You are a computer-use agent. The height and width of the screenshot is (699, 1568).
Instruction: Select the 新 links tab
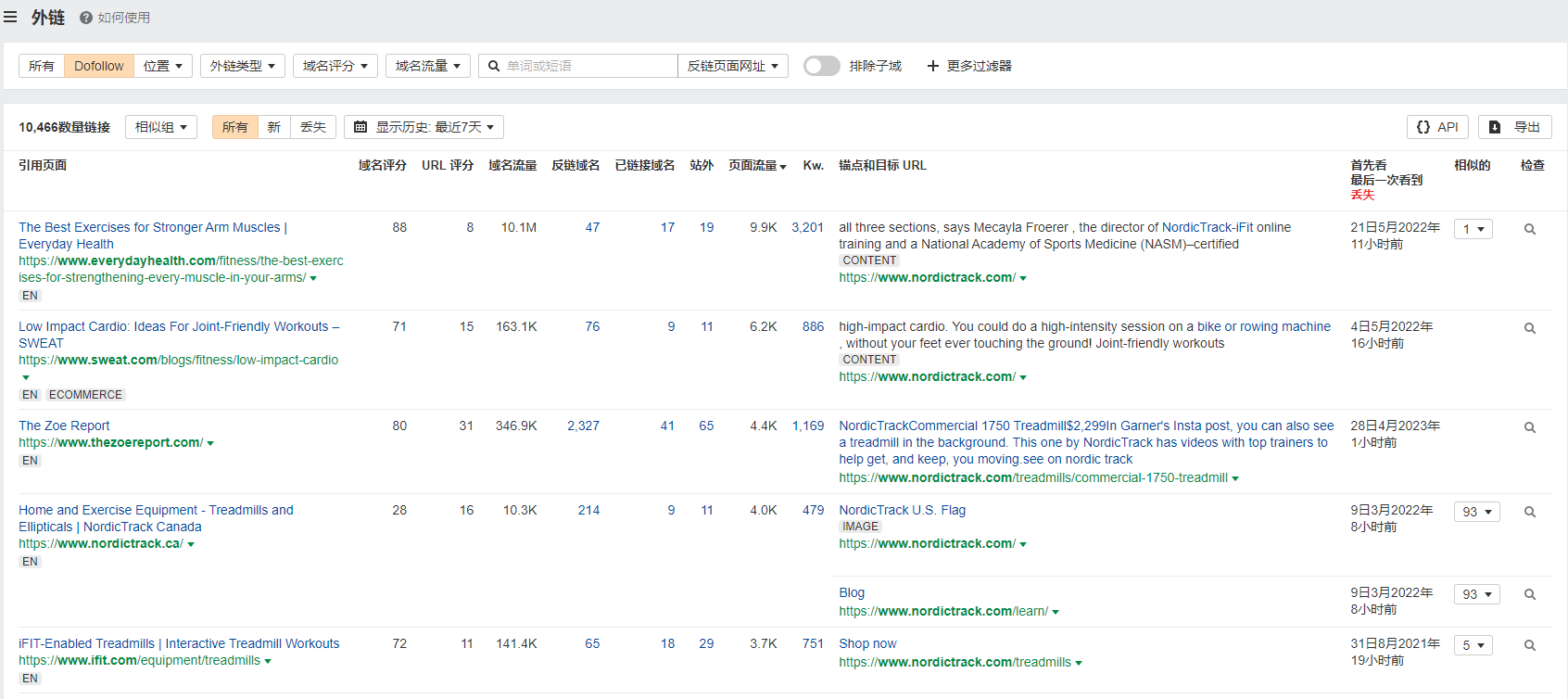(274, 127)
